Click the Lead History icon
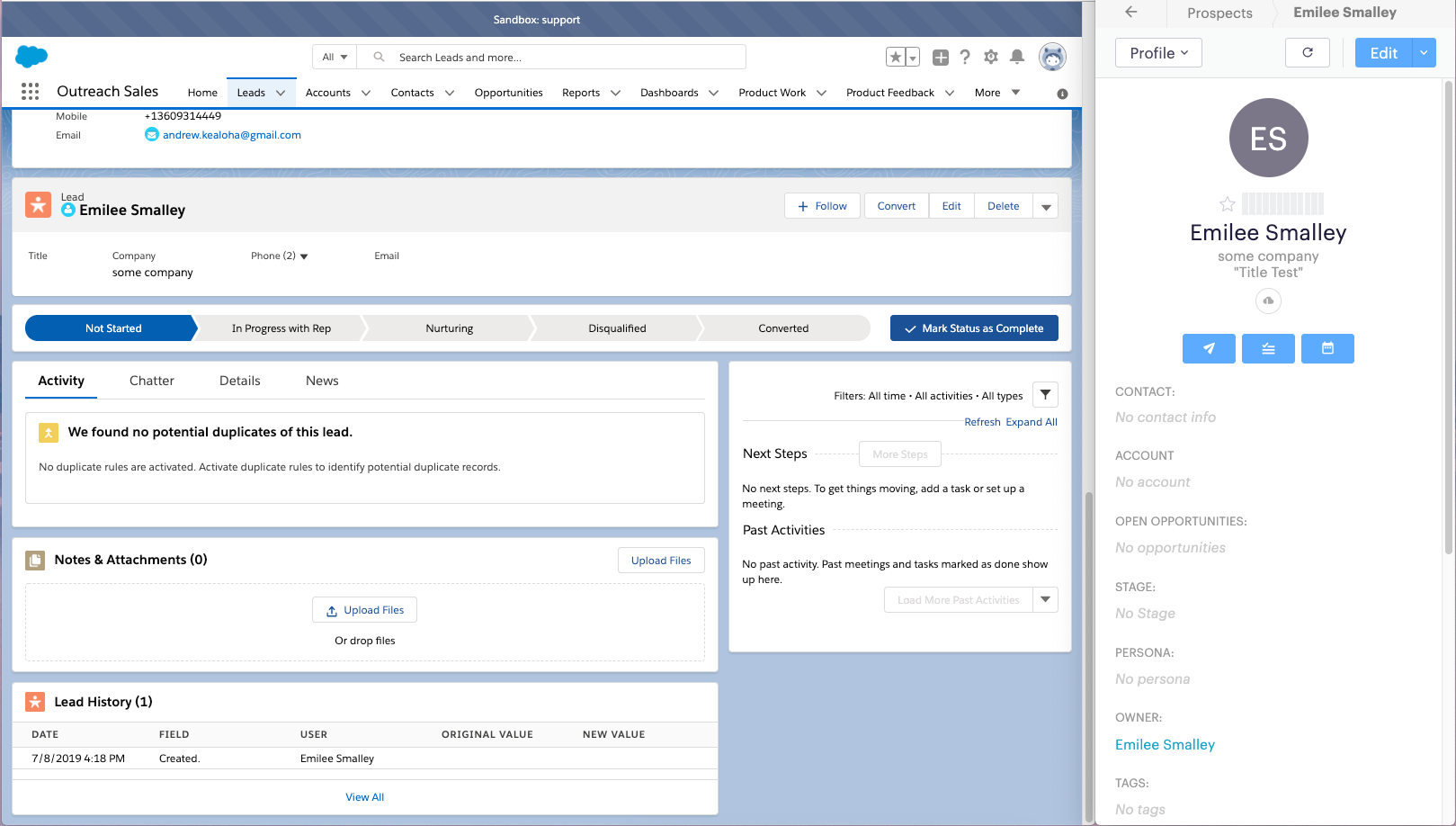 [35, 702]
